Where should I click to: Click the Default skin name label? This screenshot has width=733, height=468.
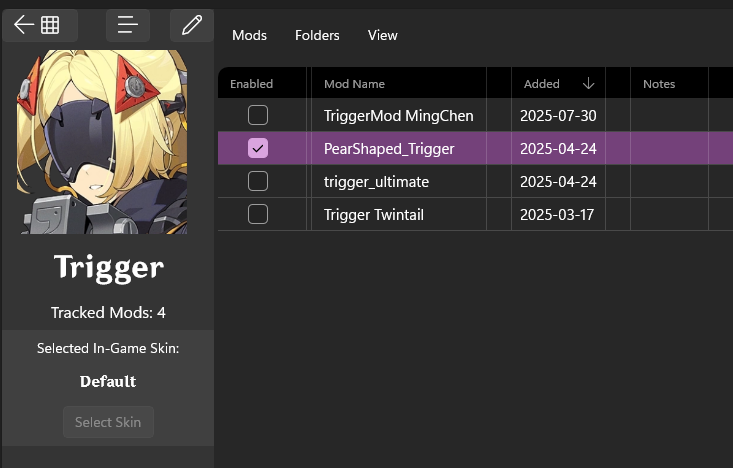point(108,382)
